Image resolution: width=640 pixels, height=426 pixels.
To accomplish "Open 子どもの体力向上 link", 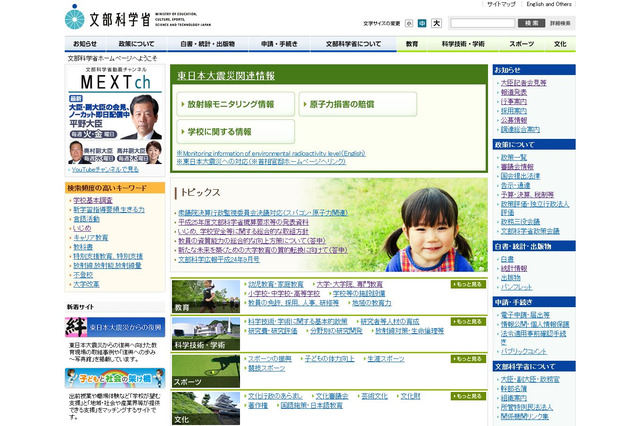I will [329, 359].
